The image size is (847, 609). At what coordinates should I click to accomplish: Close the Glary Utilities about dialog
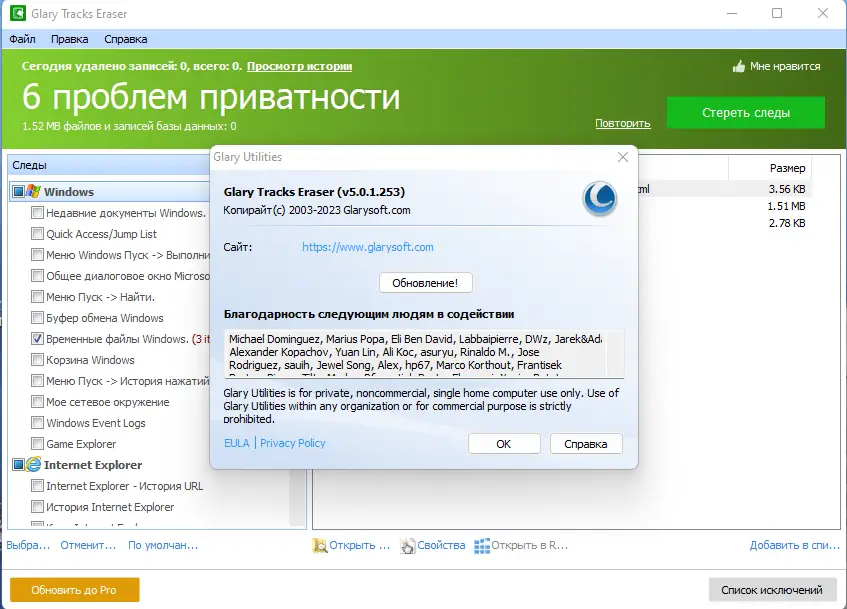(623, 157)
